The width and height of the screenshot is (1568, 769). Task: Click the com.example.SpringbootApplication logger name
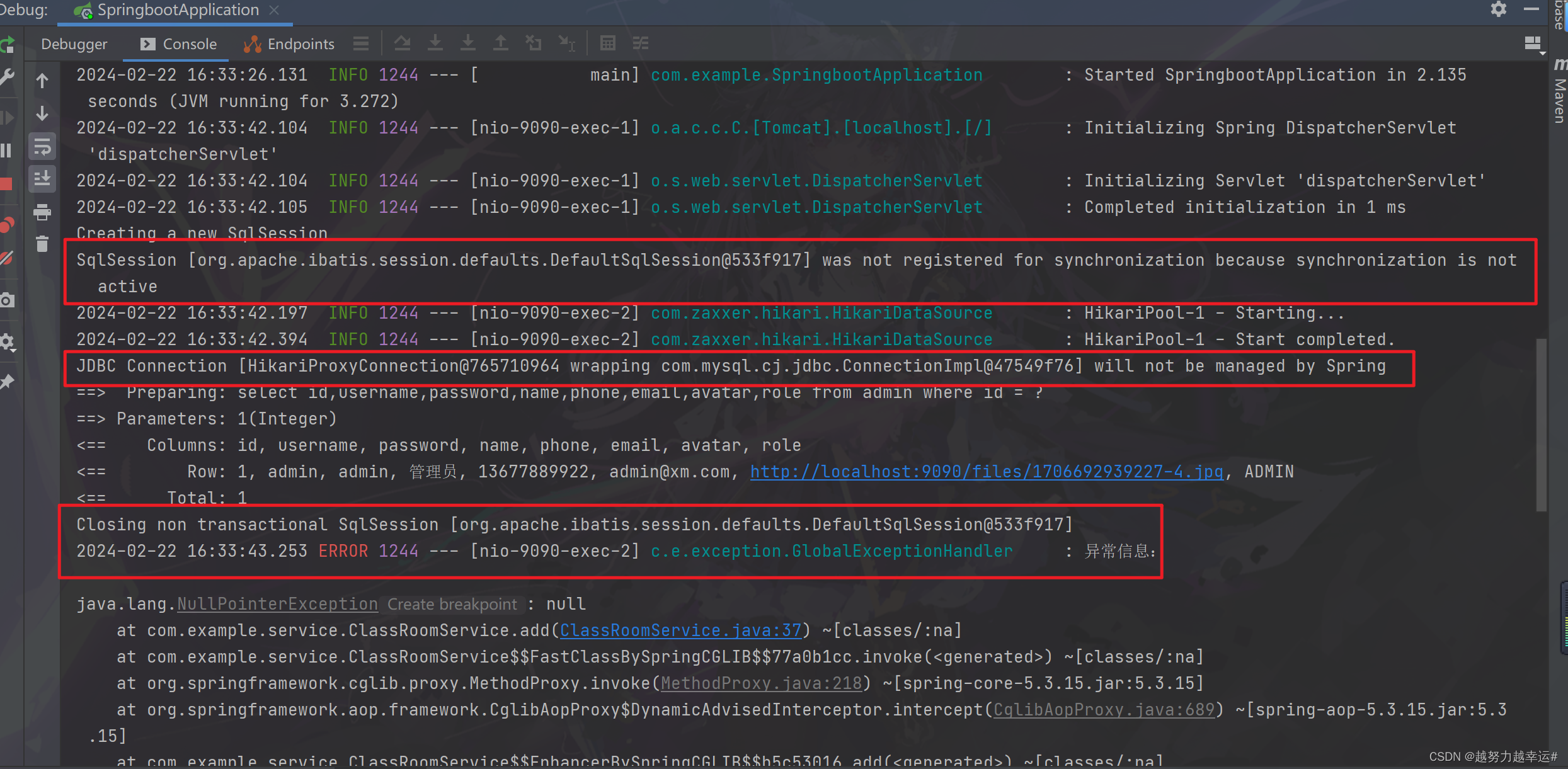pyautogui.click(x=816, y=75)
